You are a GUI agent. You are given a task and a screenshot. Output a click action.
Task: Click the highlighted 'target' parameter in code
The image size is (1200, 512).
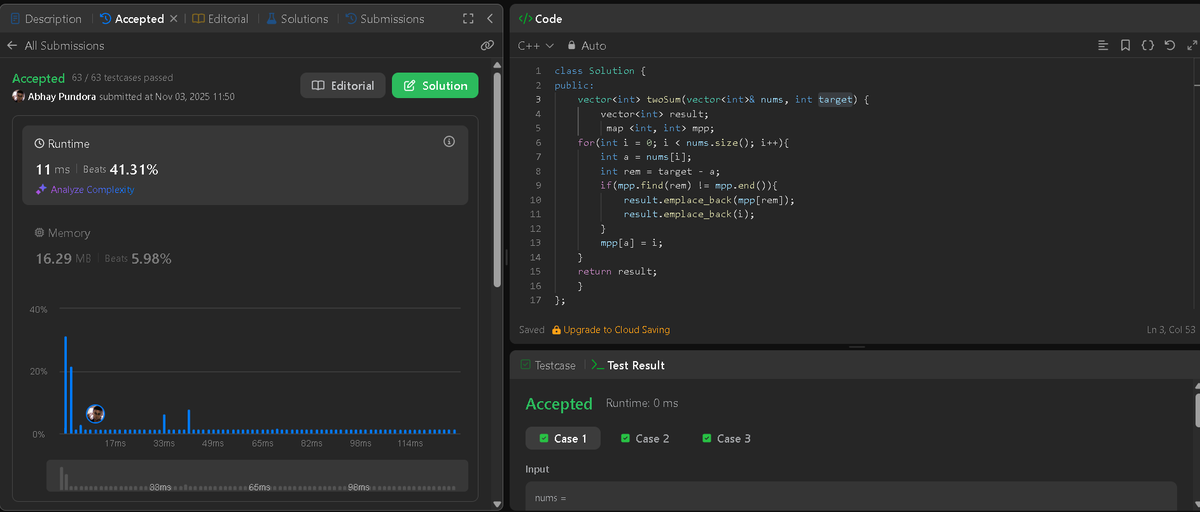[x=836, y=100]
